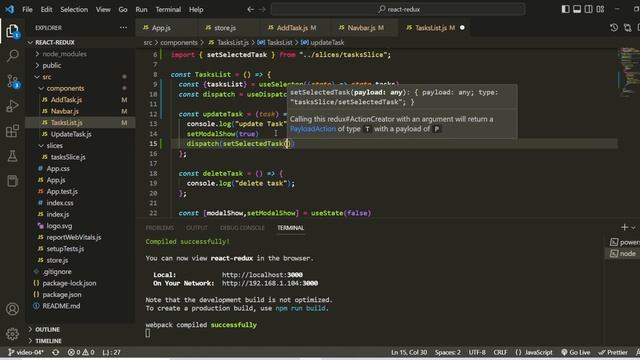640x360 pixels.
Task: Open the Terminal menu
Action: point(168,9)
